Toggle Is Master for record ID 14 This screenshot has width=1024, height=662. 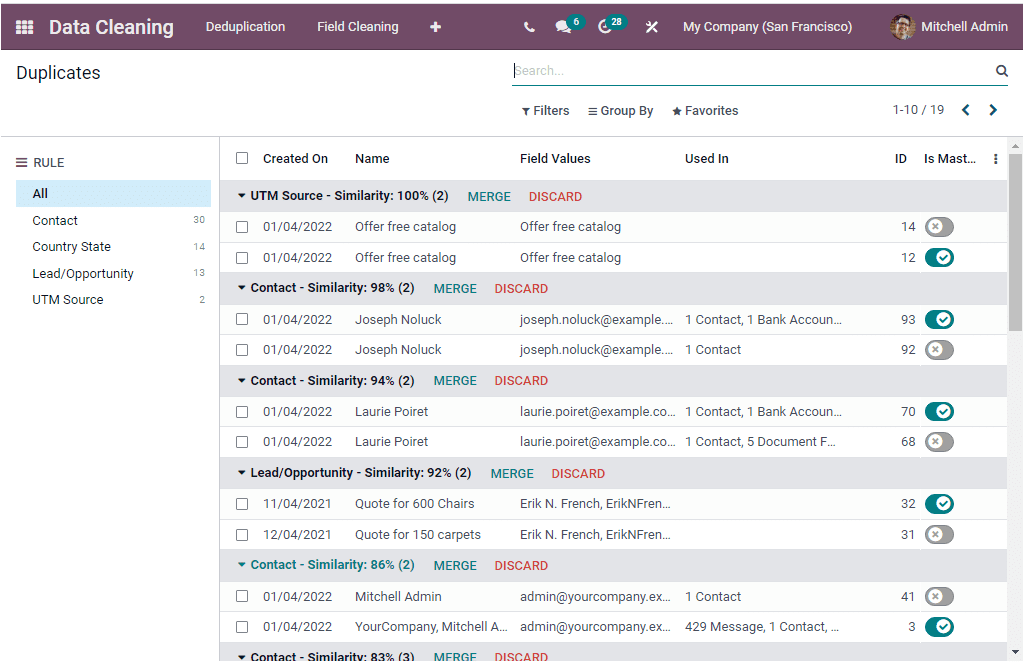pos(939,227)
